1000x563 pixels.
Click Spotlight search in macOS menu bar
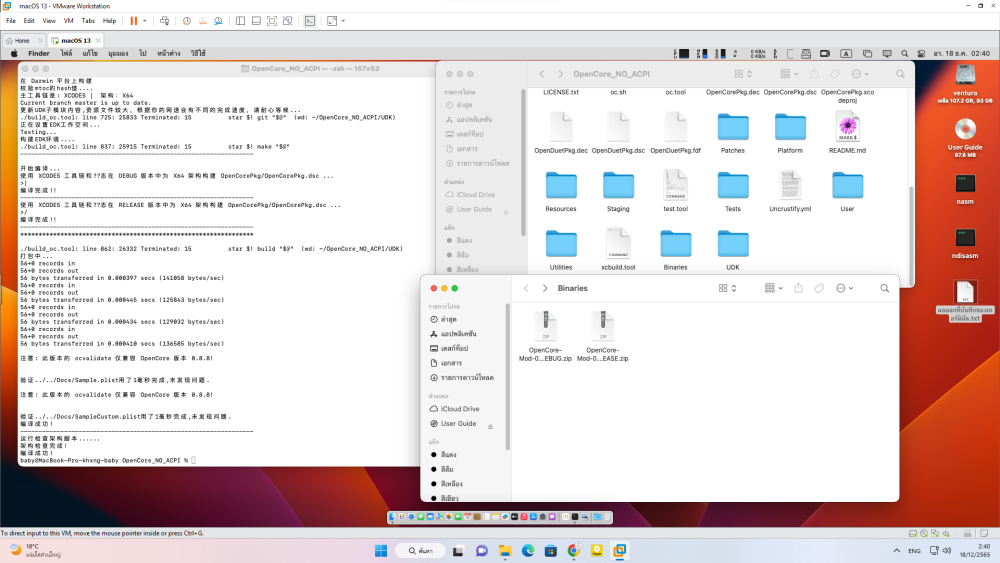tap(904, 54)
